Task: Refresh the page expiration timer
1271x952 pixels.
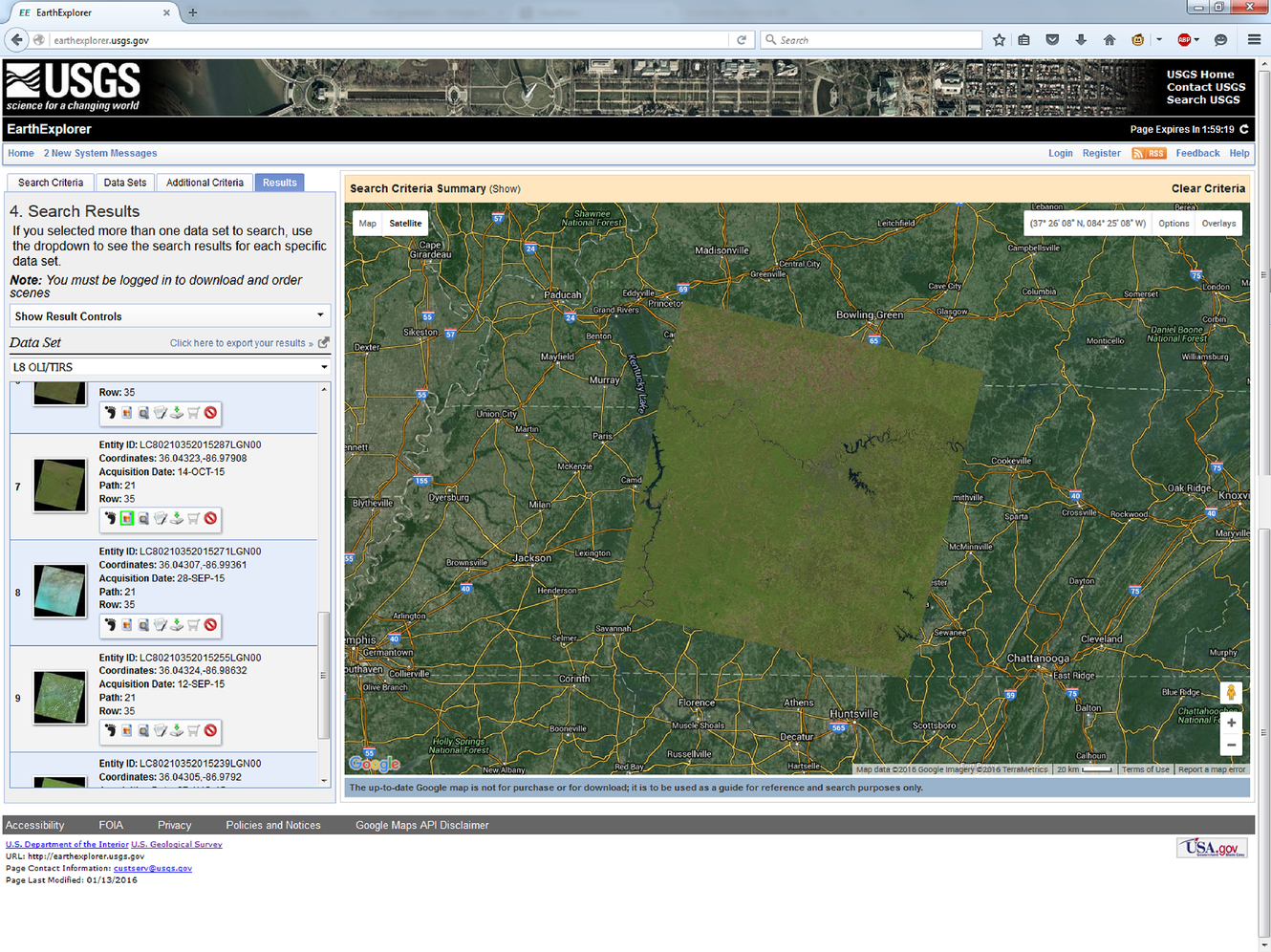Action: [1244, 129]
